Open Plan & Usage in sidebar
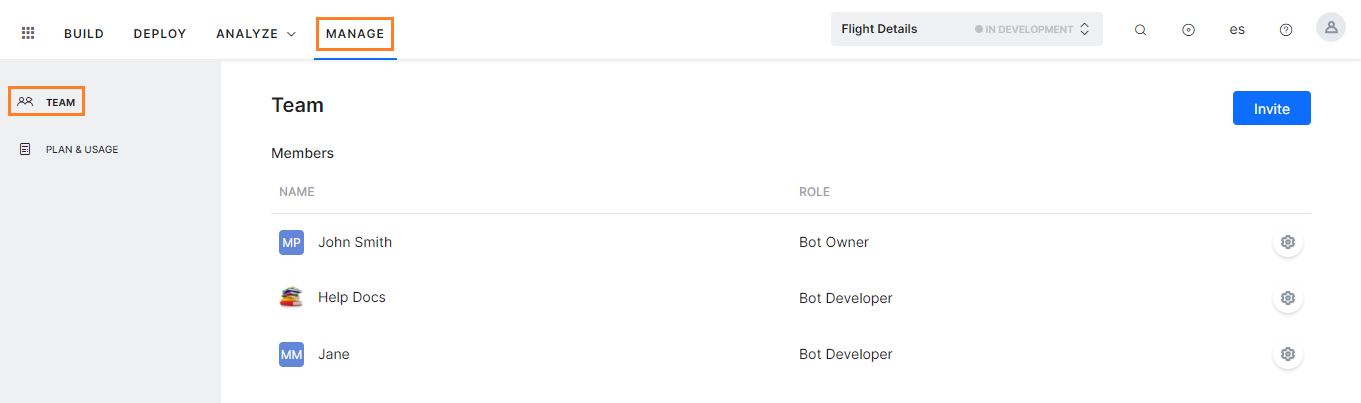1361x403 pixels. click(x=81, y=150)
